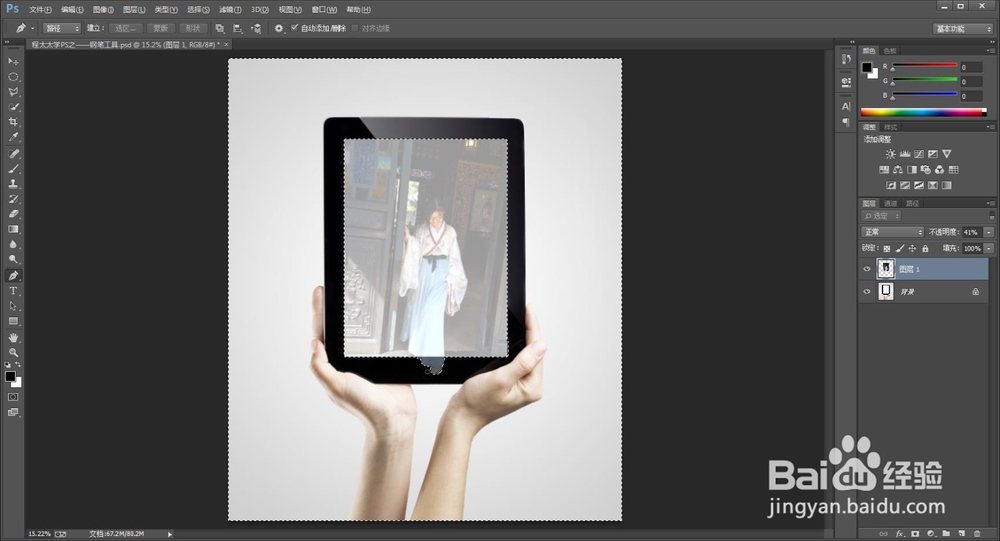This screenshot has width=1000, height=541.
Task: Select the Dodge tool
Action: click(x=13, y=260)
